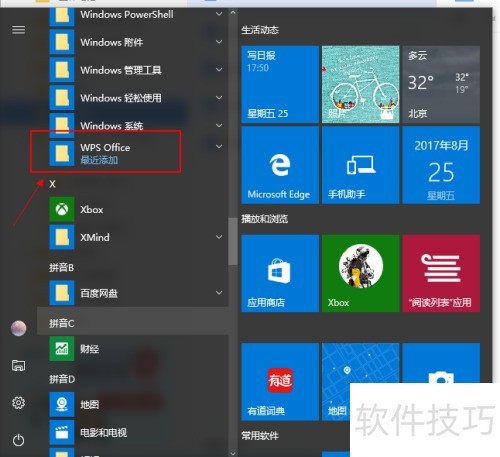The width and height of the screenshot is (500, 457).
Task: Click the scrollbar up arrow
Action: [233, 12]
